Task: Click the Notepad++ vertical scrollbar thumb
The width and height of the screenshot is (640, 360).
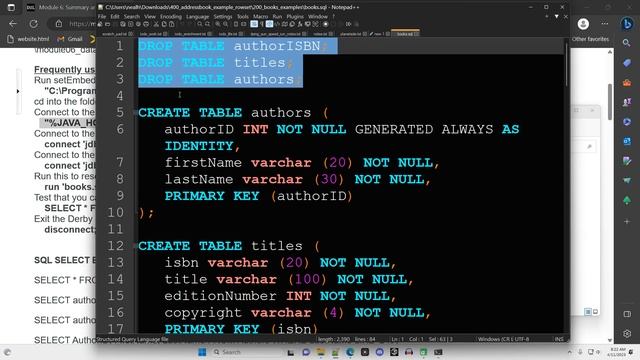Action: [x=566, y=65]
